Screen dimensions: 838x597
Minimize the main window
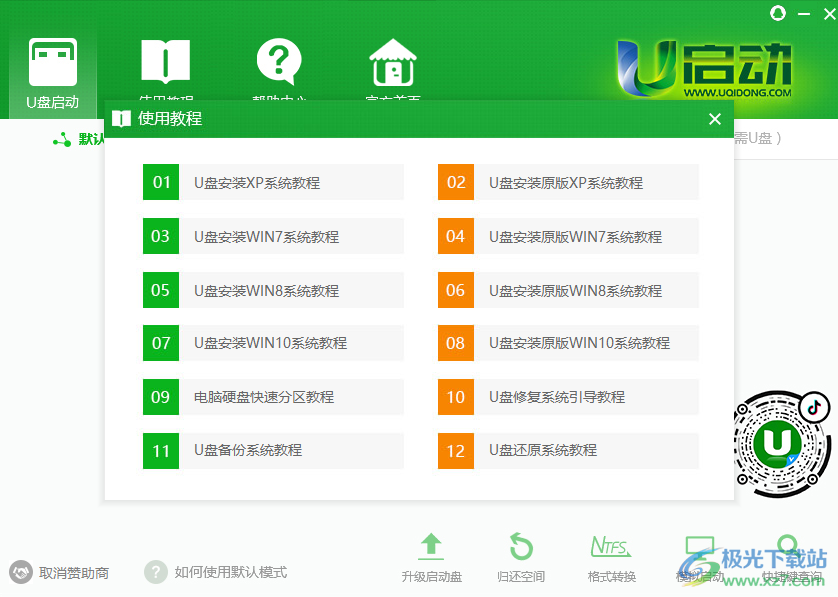(x=804, y=14)
